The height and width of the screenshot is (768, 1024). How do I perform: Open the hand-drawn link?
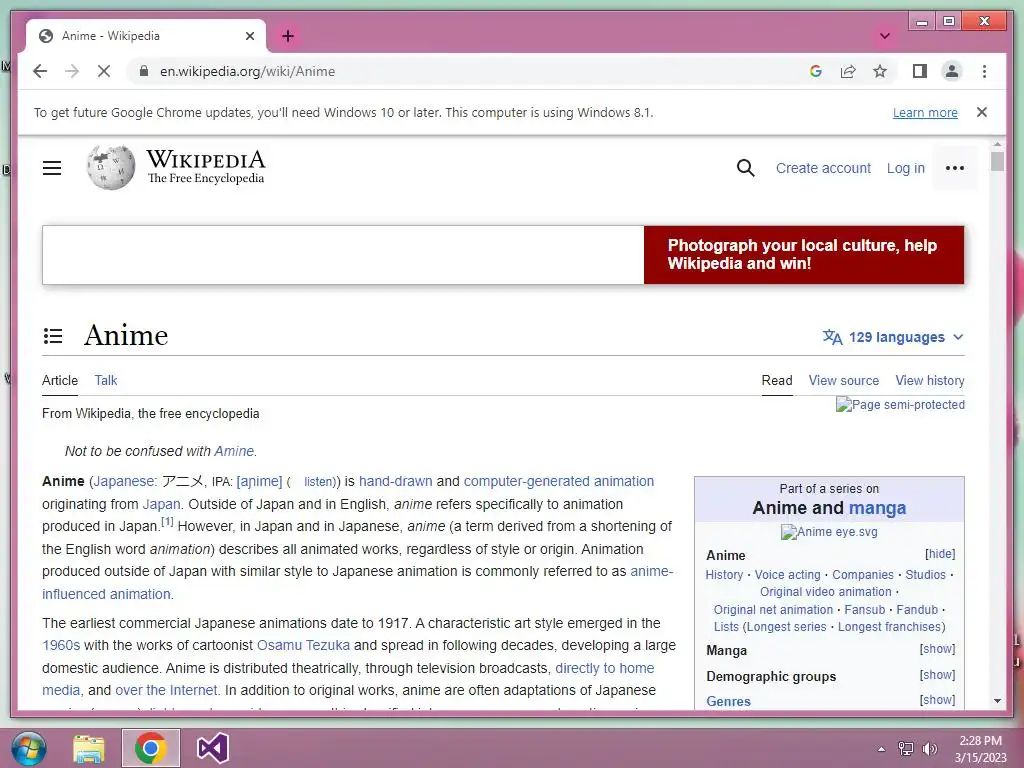(395, 481)
